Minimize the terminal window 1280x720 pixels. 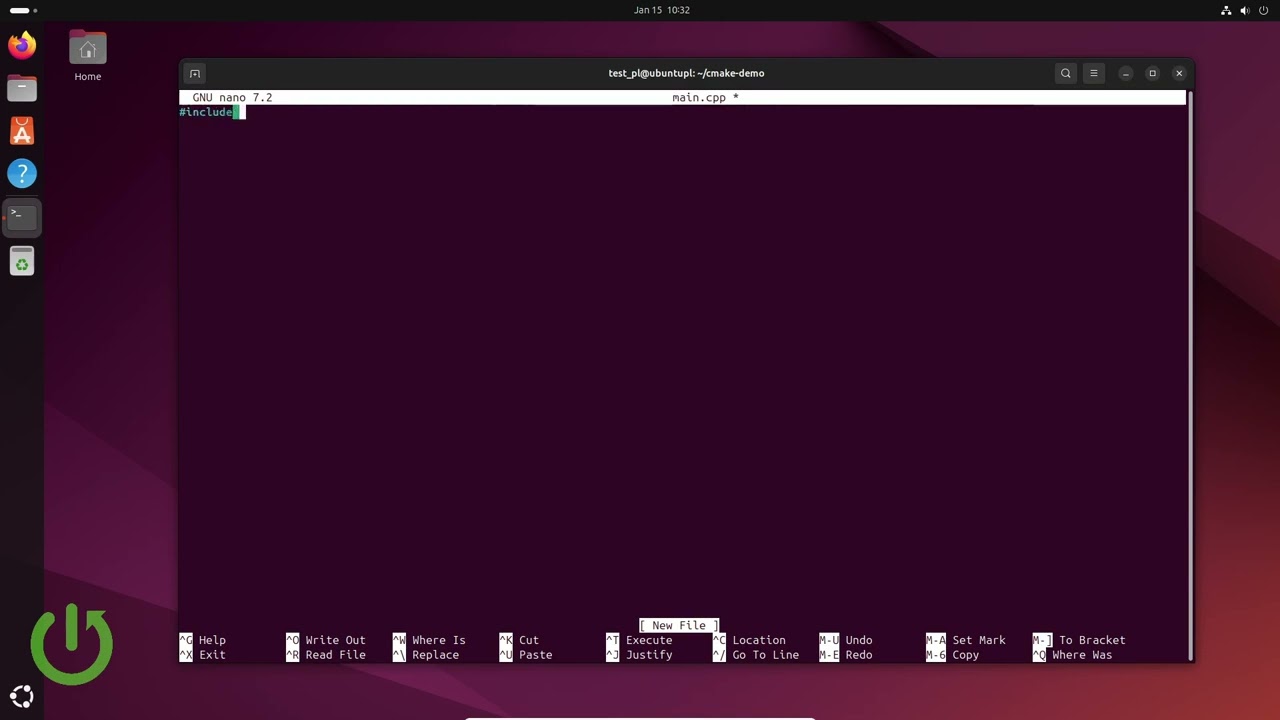pos(1125,73)
